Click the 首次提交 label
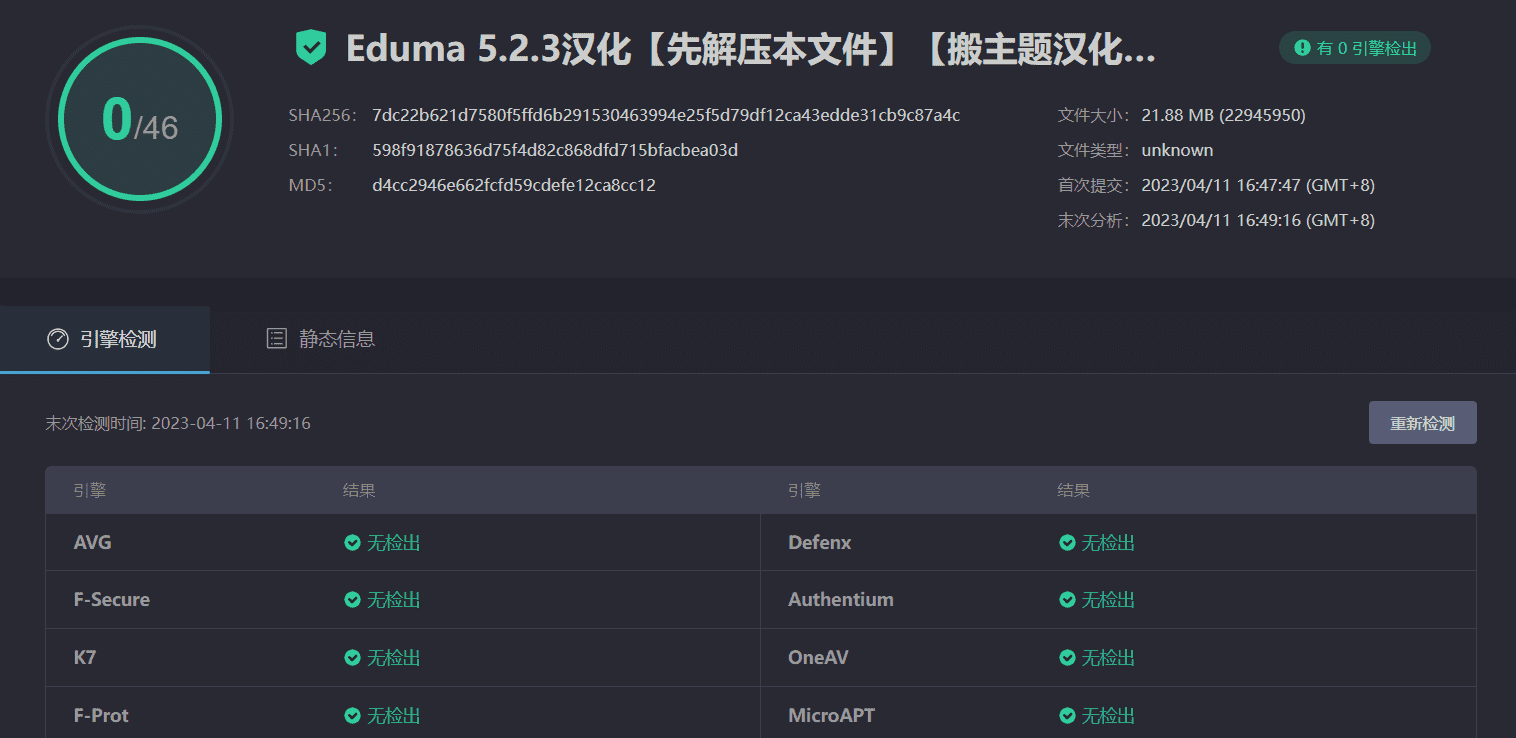The image size is (1516, 738). (x=1094, y=185)
